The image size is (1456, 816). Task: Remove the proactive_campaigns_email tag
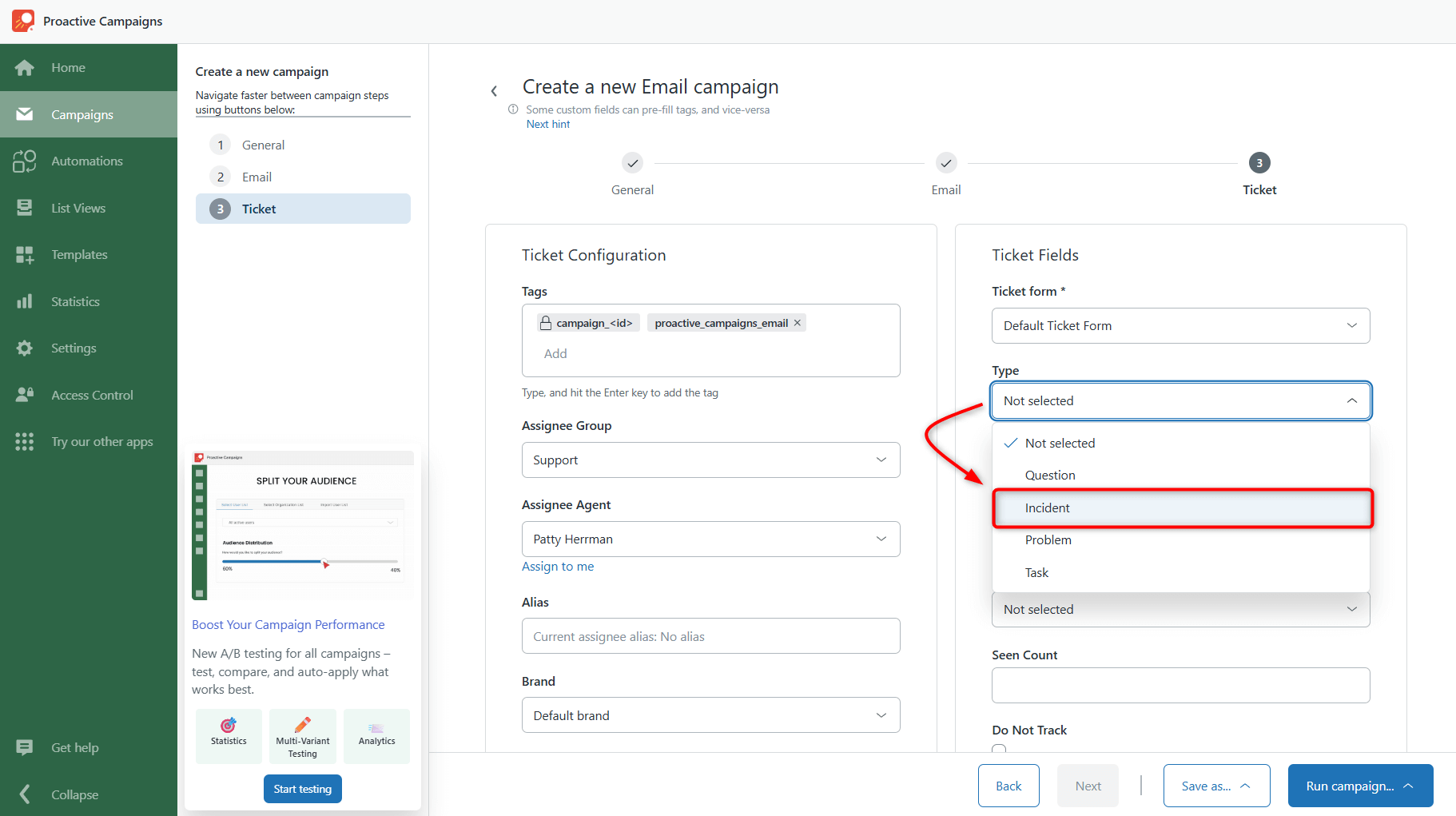(x=797, y=322)
